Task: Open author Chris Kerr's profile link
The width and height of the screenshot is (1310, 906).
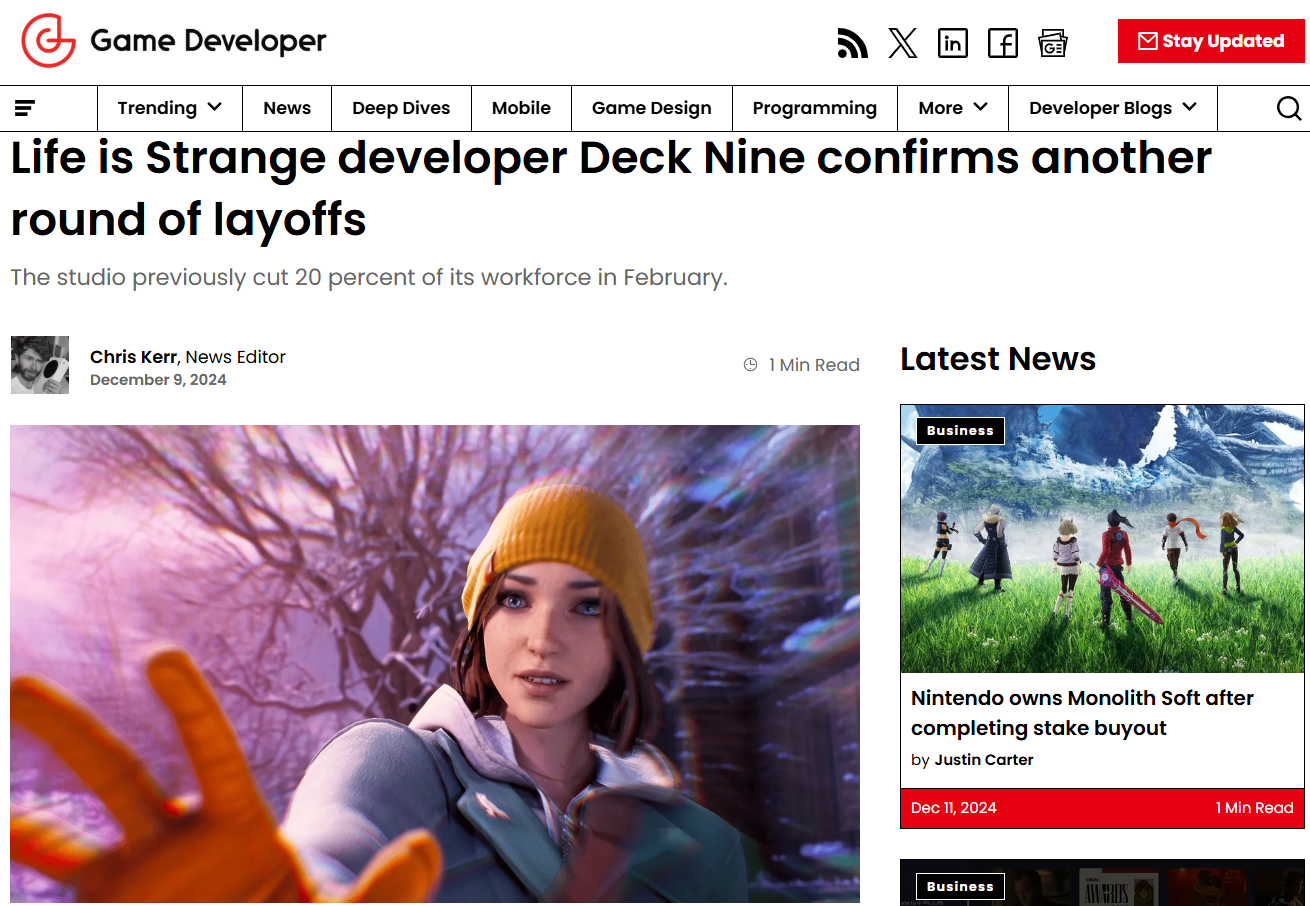Action: (134, 357)
